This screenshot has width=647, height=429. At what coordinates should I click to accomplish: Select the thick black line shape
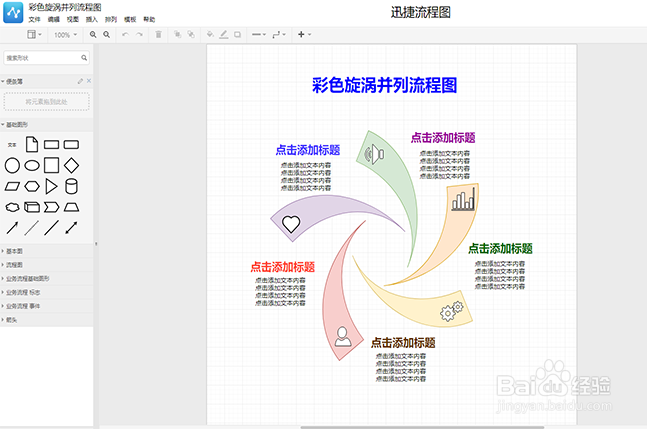51,228
